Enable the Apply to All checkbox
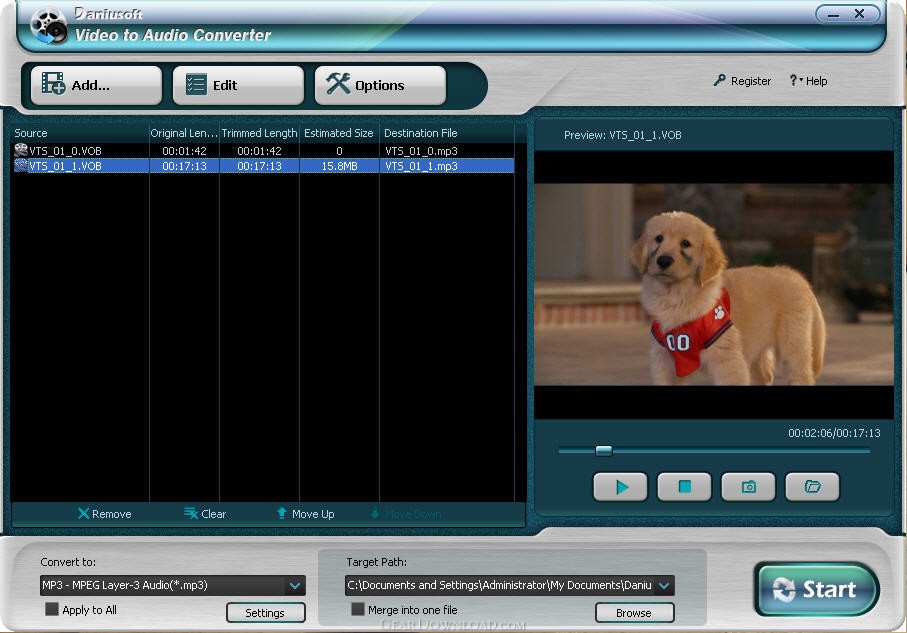 pos(52,609)
